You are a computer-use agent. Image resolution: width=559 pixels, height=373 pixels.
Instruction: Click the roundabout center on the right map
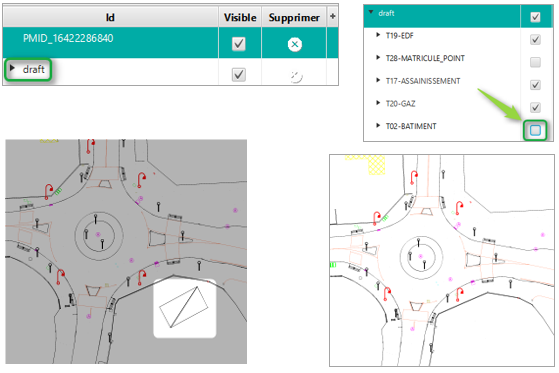click(421, 256)
